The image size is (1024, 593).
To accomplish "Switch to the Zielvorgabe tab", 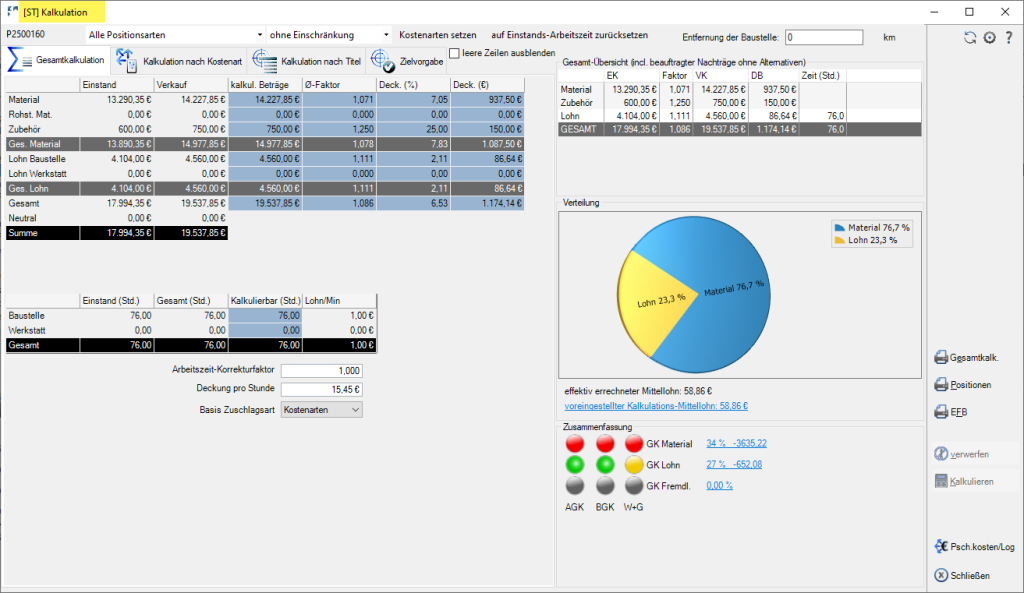I will pyautogui.click(x=407, y=61).
